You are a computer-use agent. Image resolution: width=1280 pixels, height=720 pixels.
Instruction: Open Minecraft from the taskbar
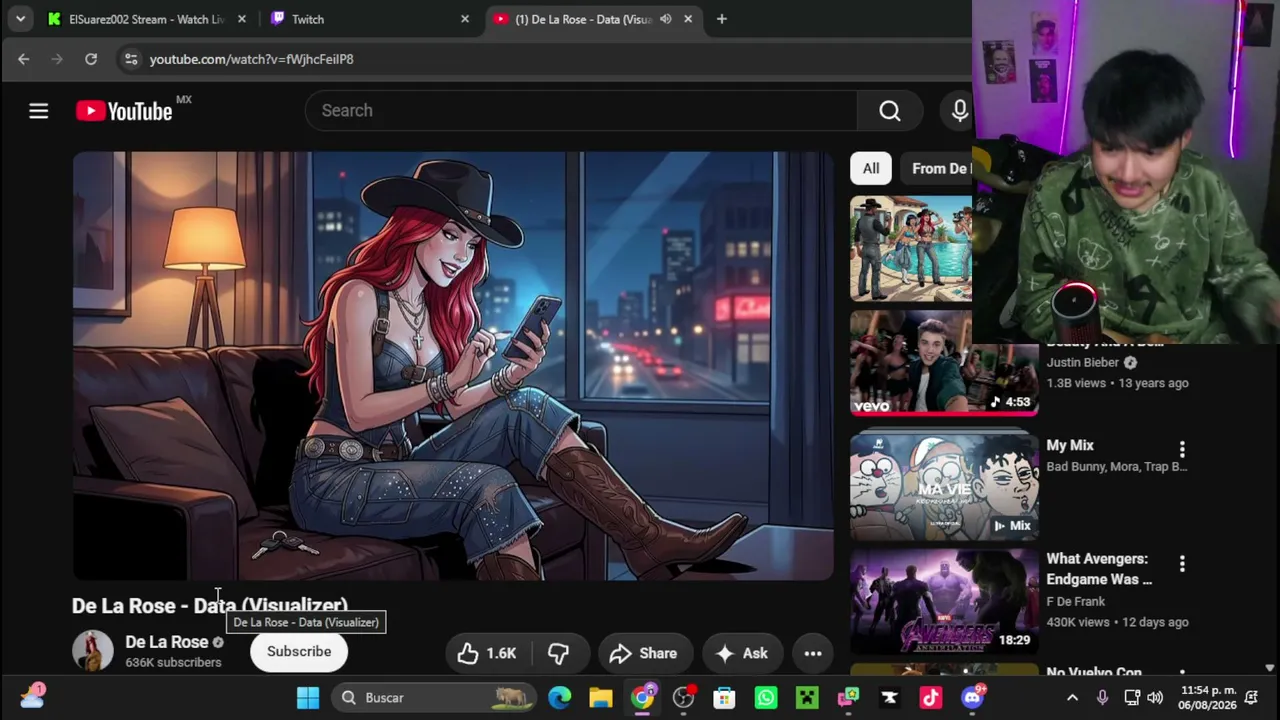click(x=807, y=697)
